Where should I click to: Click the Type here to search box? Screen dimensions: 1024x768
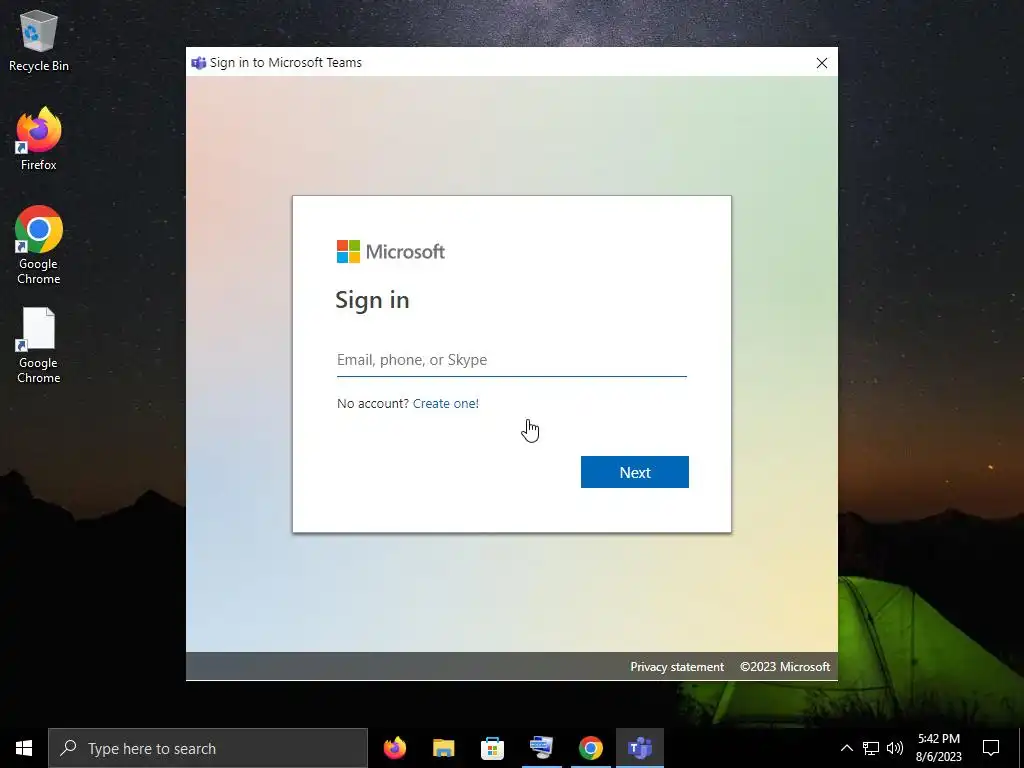208,748
